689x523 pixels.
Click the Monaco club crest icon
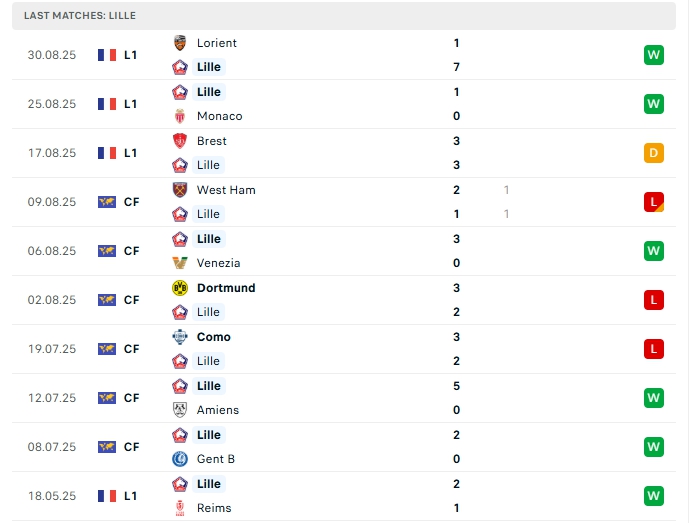[x=180, y=116]
